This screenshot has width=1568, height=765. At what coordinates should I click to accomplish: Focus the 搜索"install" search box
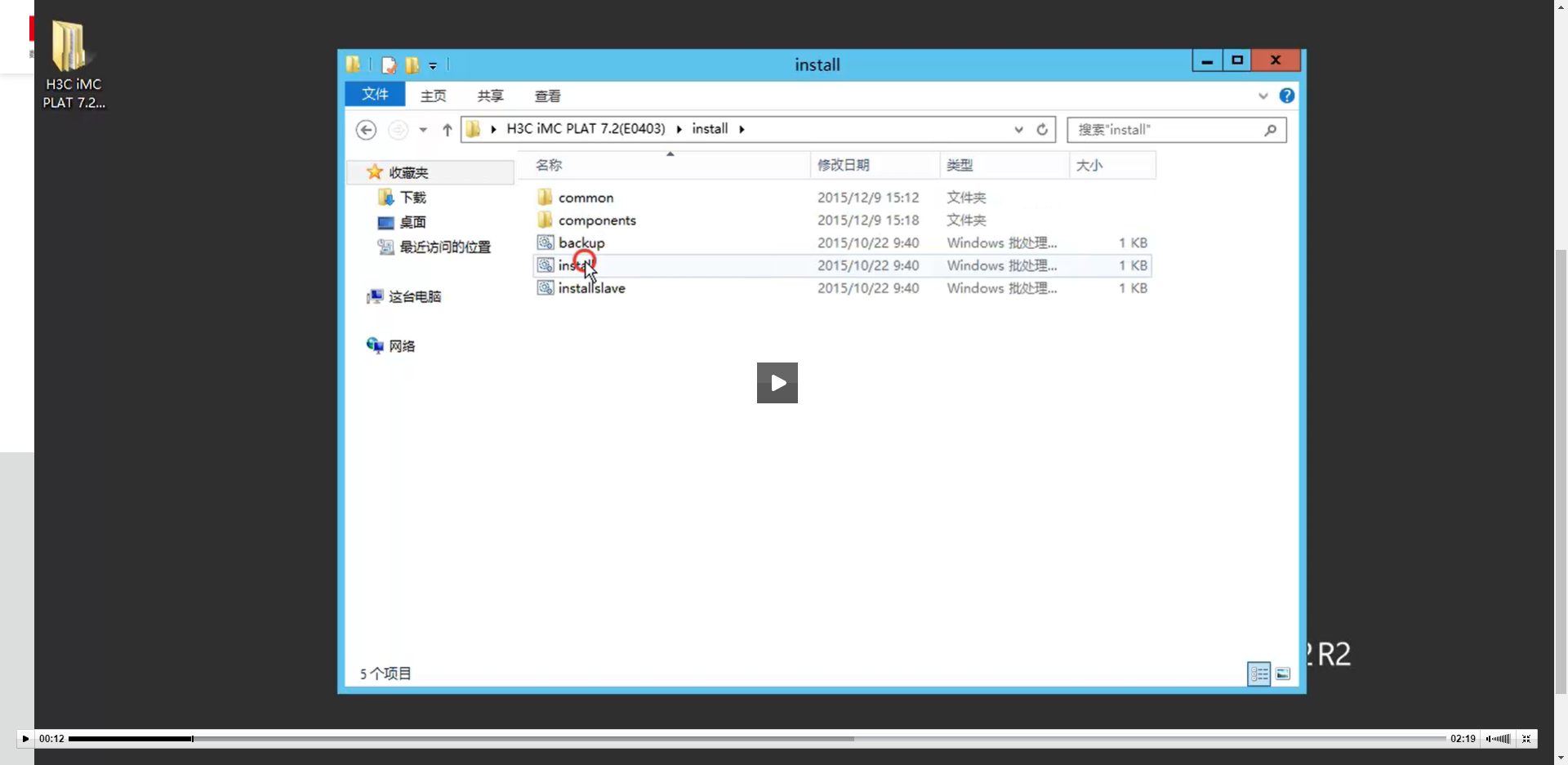(1177, 130)
